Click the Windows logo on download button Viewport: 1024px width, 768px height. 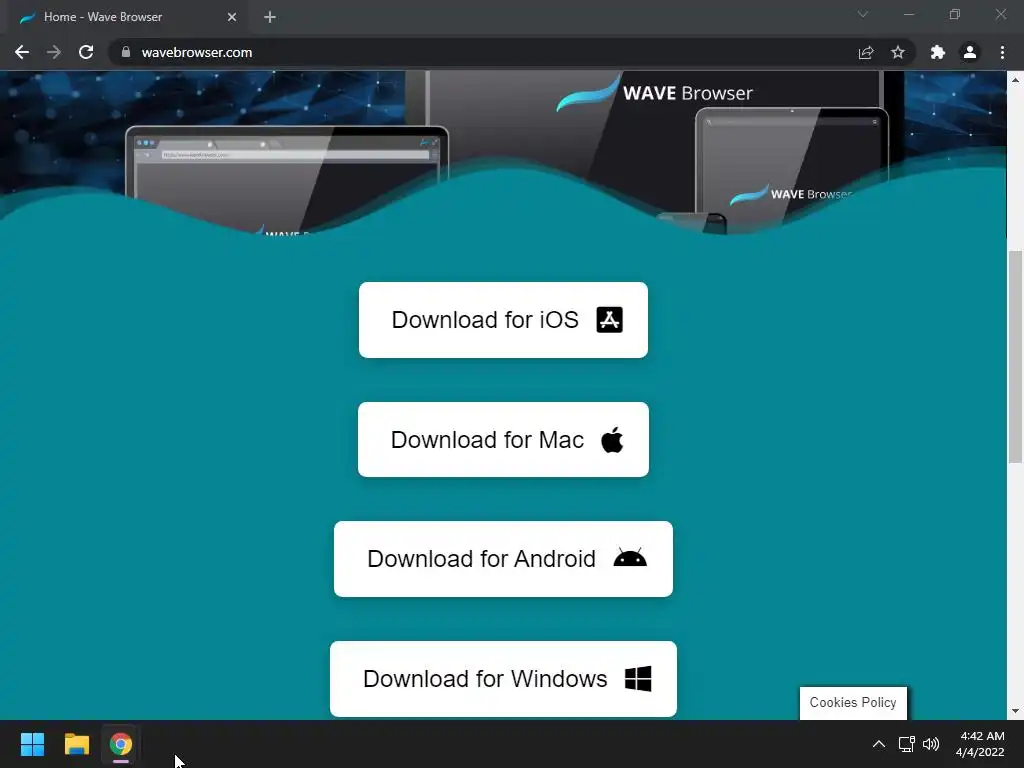[637, 679]
